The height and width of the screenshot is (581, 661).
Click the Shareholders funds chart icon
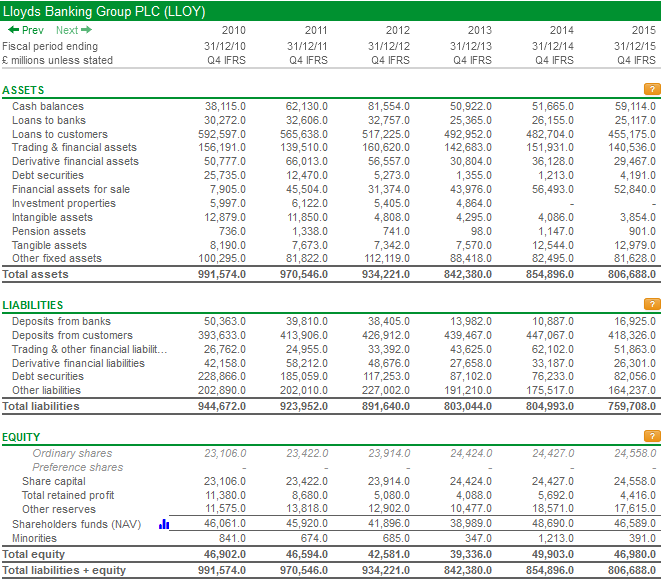164,524
